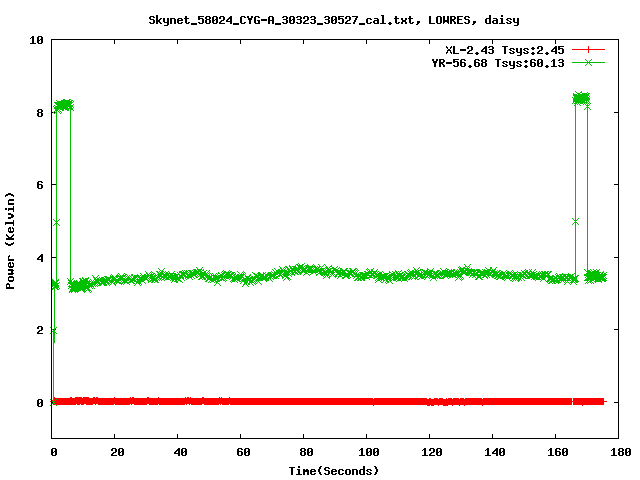This screenshot has height=480, width=640.
Task: Click the red legend line sample
Action: point(588,50)
